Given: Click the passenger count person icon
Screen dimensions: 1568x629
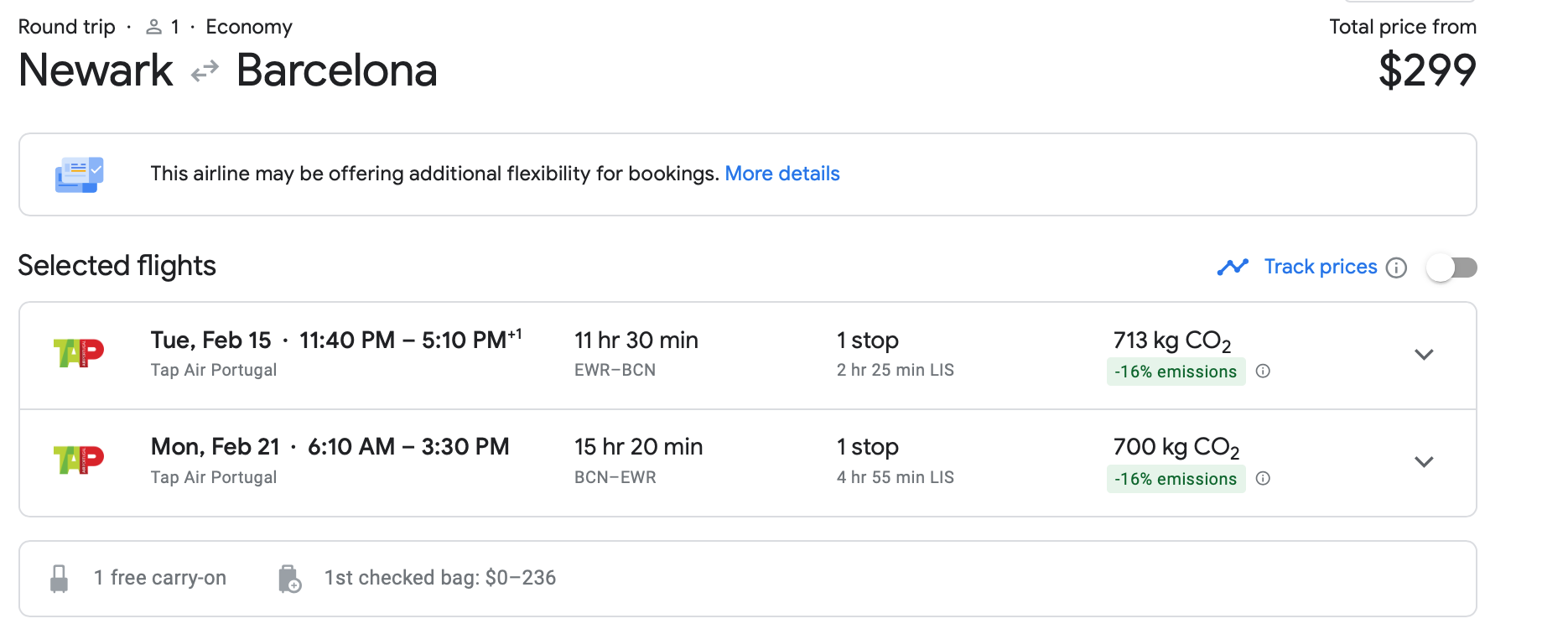Looking at the screenshot, I should click(153, 28).
